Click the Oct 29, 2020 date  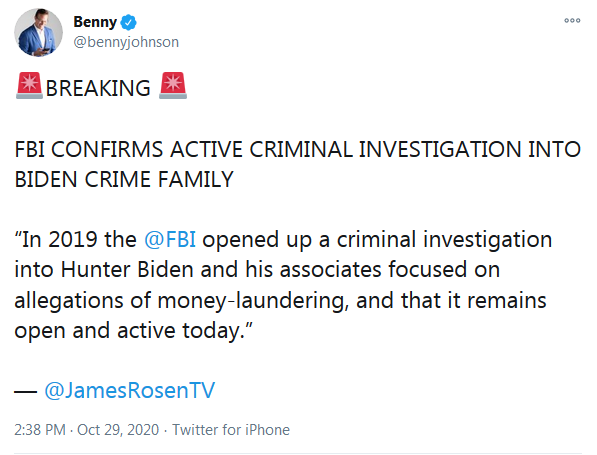tap(118, 430)
